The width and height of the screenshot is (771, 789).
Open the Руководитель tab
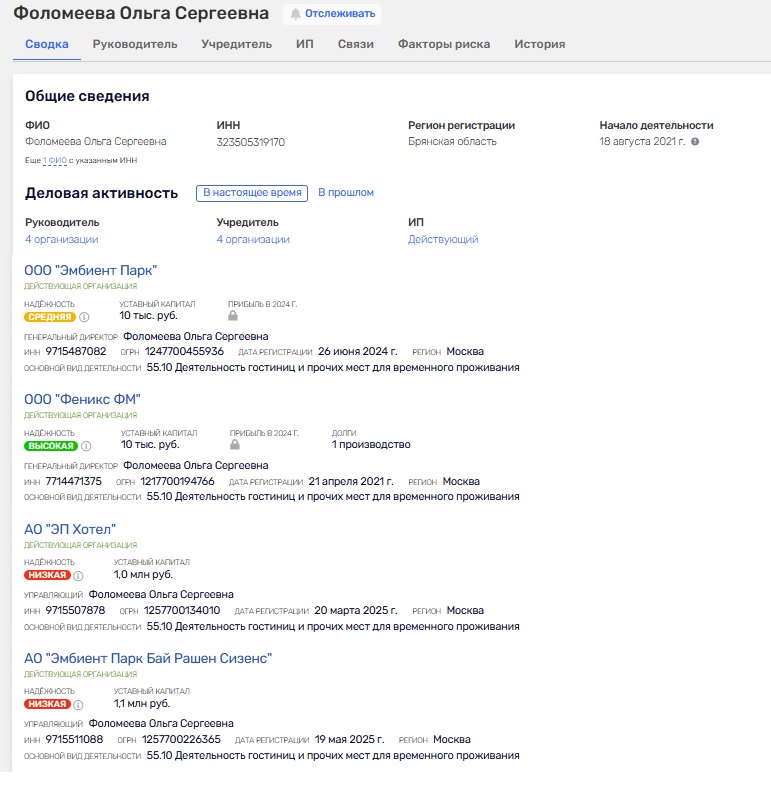135,44
